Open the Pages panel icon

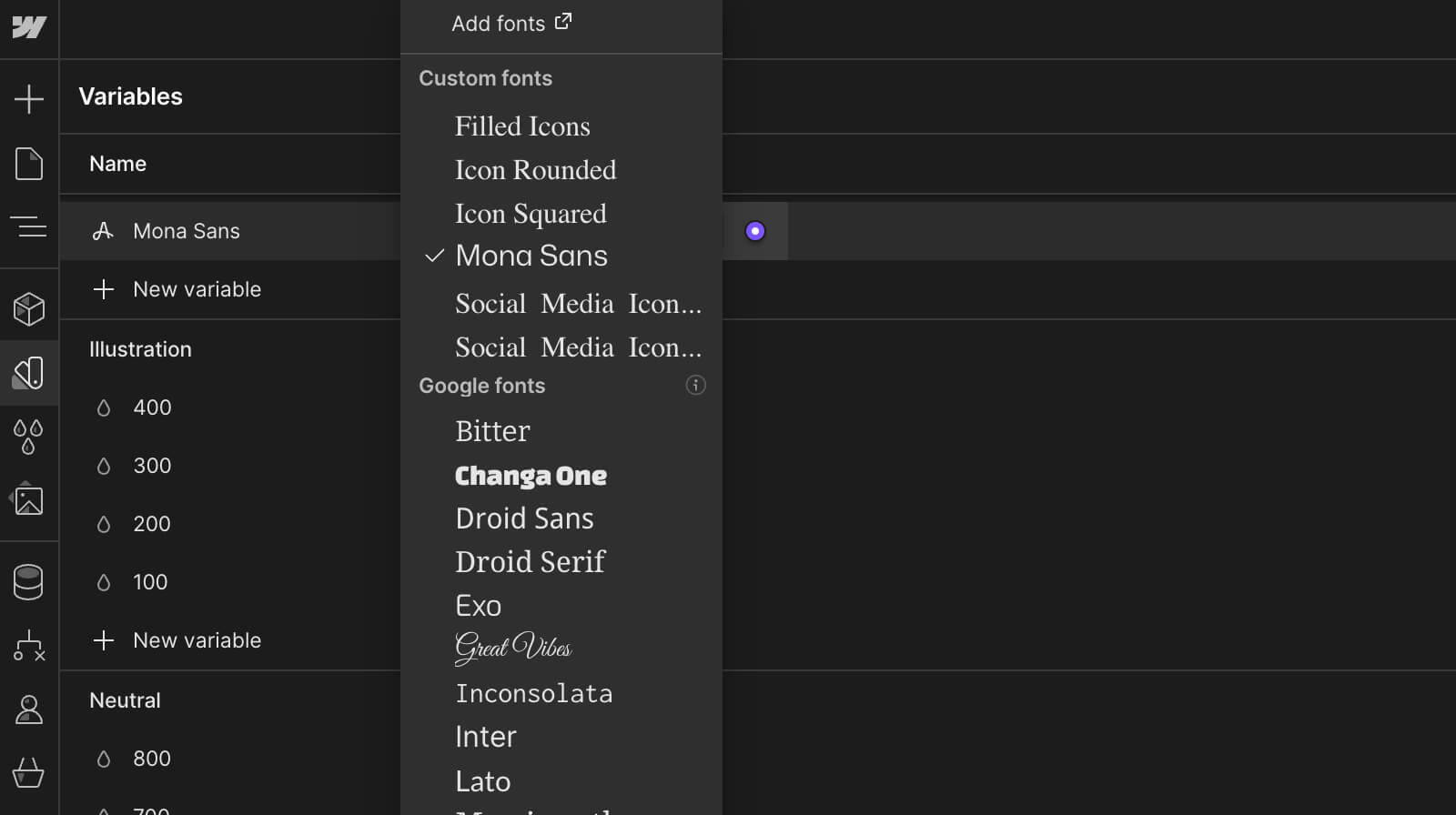pos(29,164)
